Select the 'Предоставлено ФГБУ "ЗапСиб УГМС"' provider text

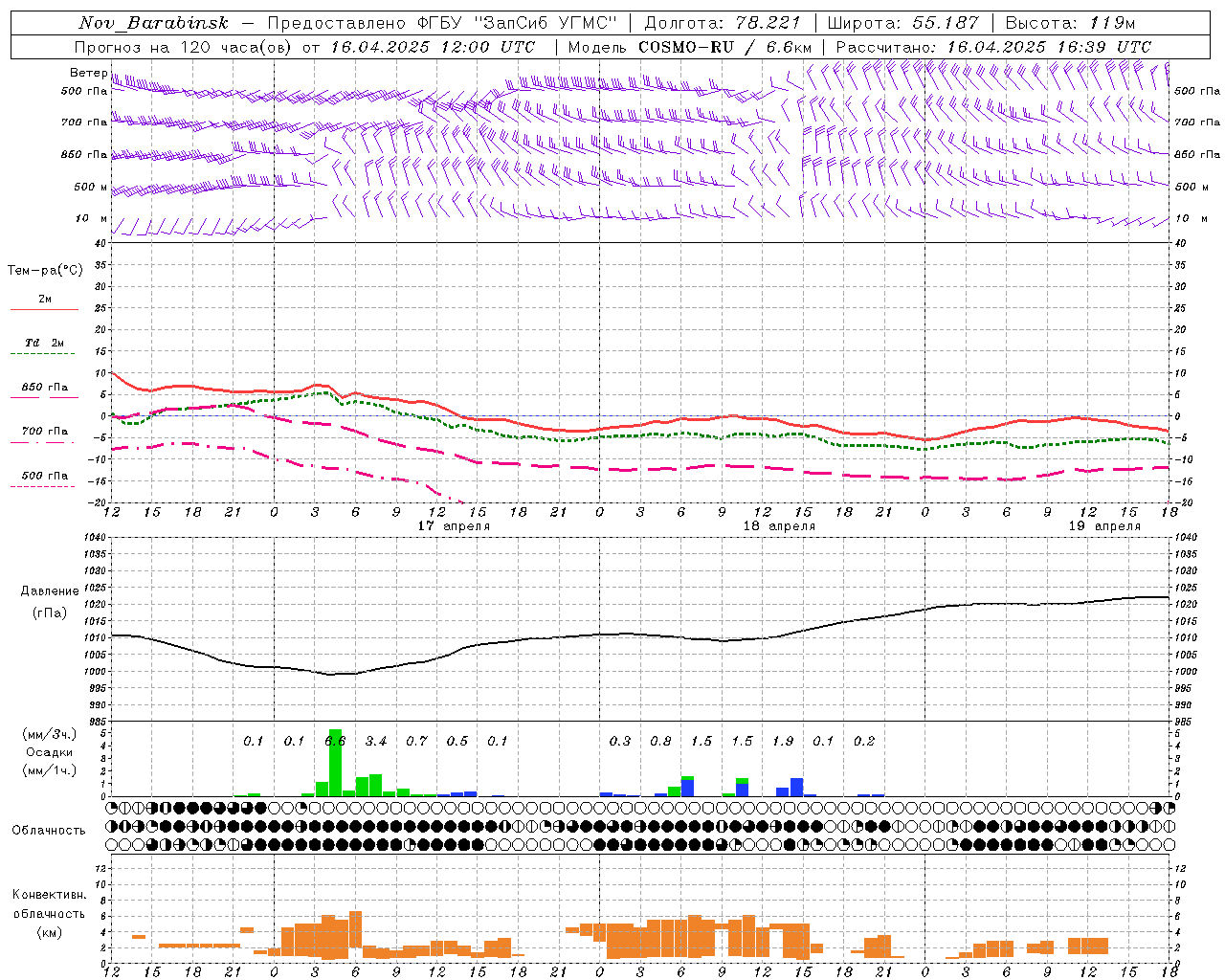coord(442,23)
